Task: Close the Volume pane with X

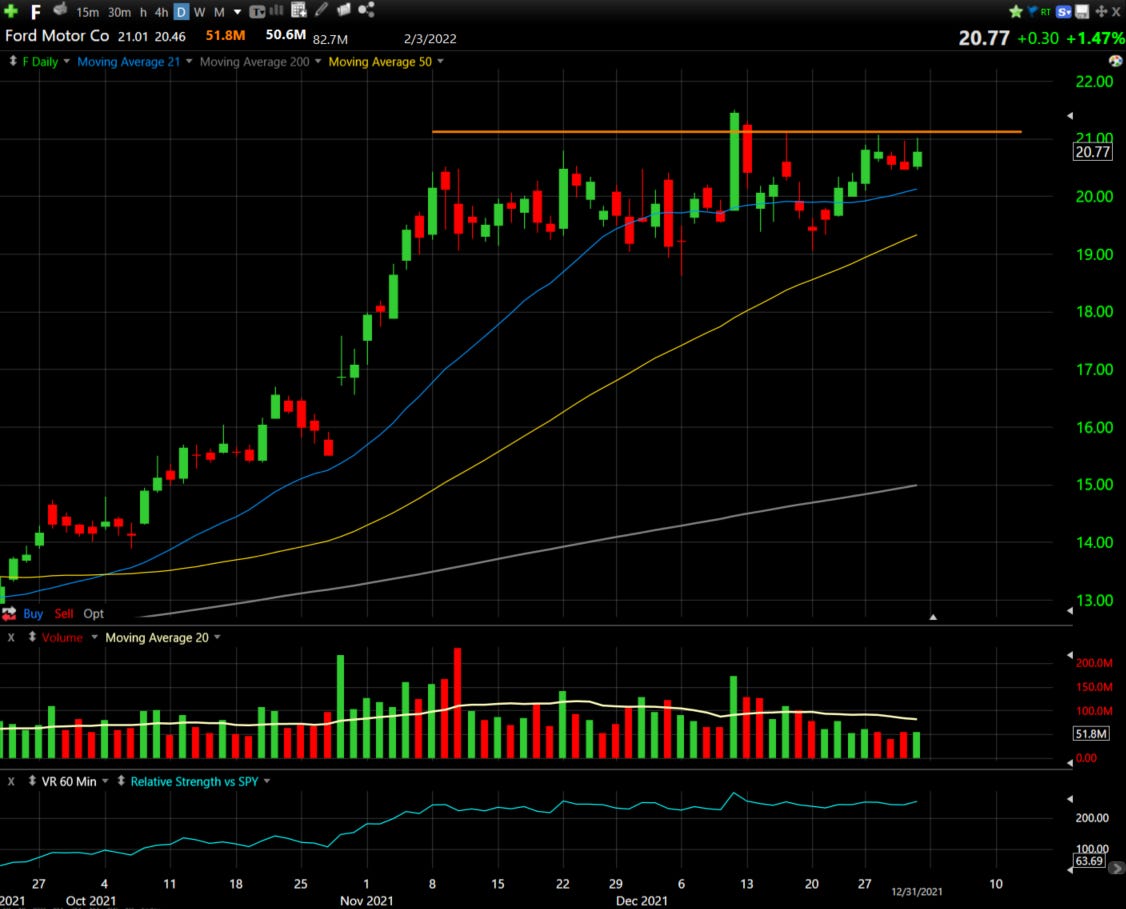Action: (x=11, y=638)
